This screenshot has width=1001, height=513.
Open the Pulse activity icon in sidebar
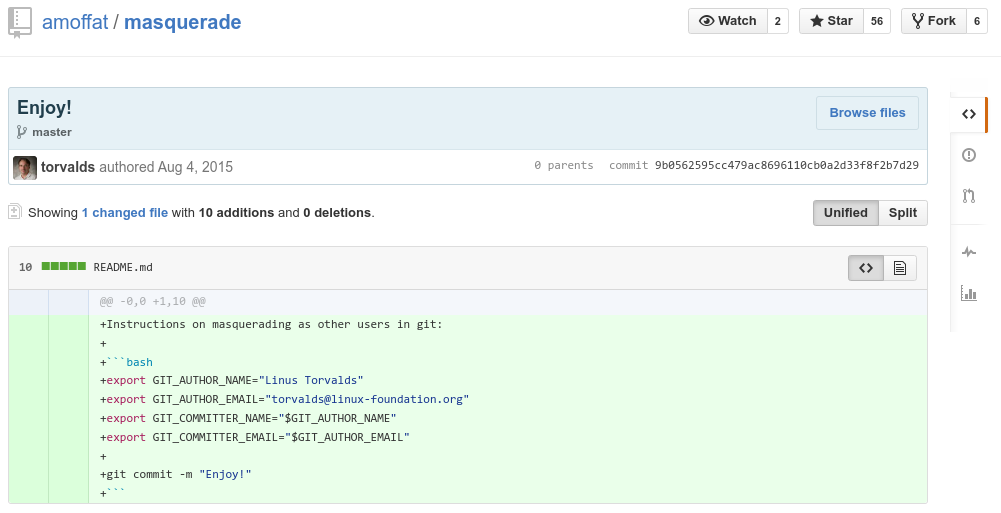tap(969, 252)
